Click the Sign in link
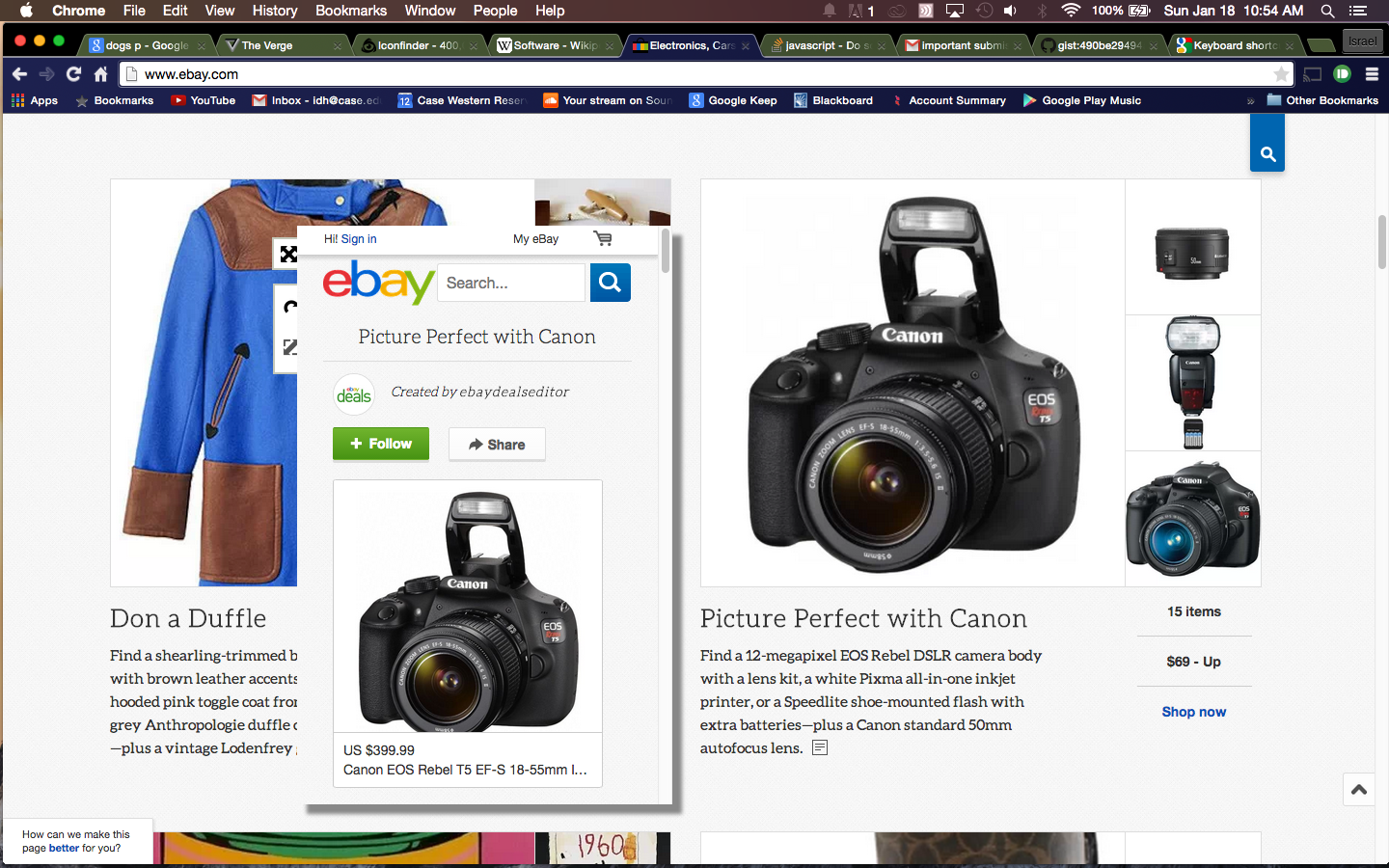Screen dimensions: 1389x868 click(359, 239)
